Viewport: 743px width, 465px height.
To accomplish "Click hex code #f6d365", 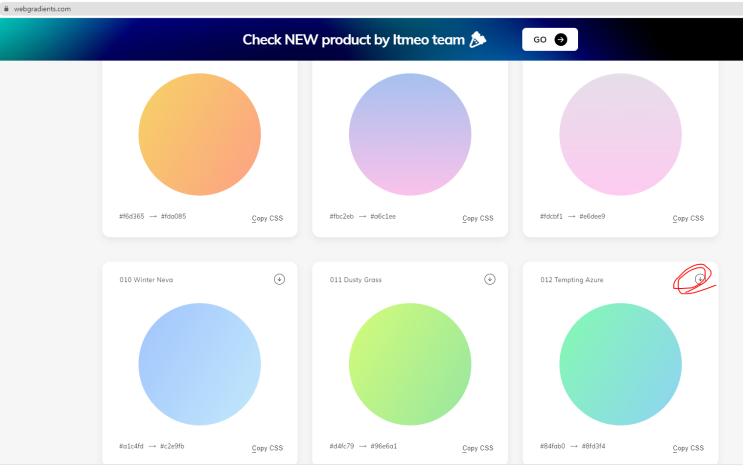I will pyautogui.click(x=132, y=216).
